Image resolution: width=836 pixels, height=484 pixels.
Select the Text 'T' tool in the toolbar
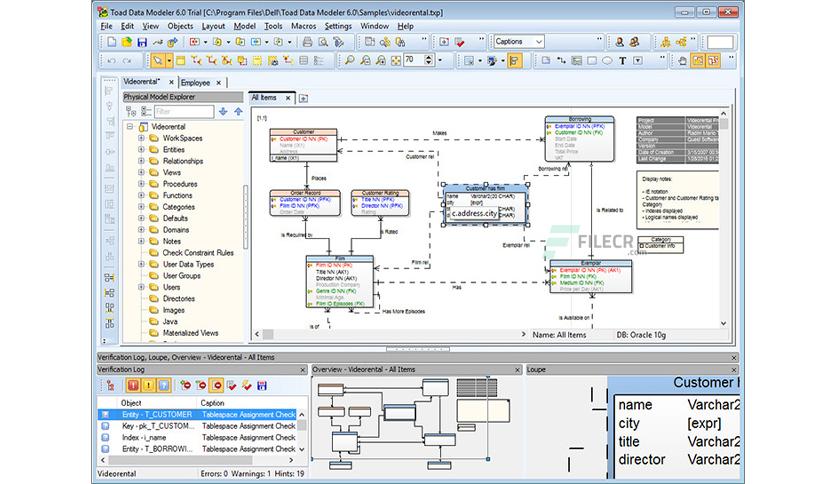[x=622, y=61]
